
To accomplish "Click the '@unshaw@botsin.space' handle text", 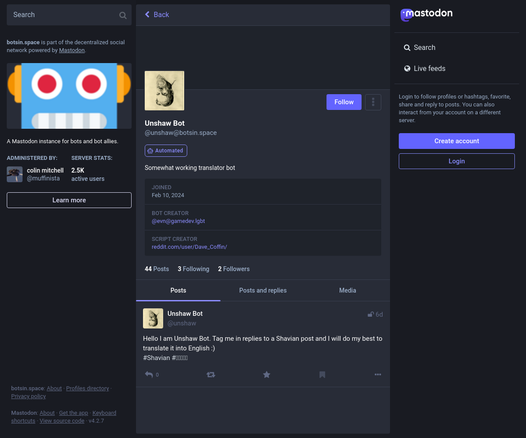I will [180, 133].
